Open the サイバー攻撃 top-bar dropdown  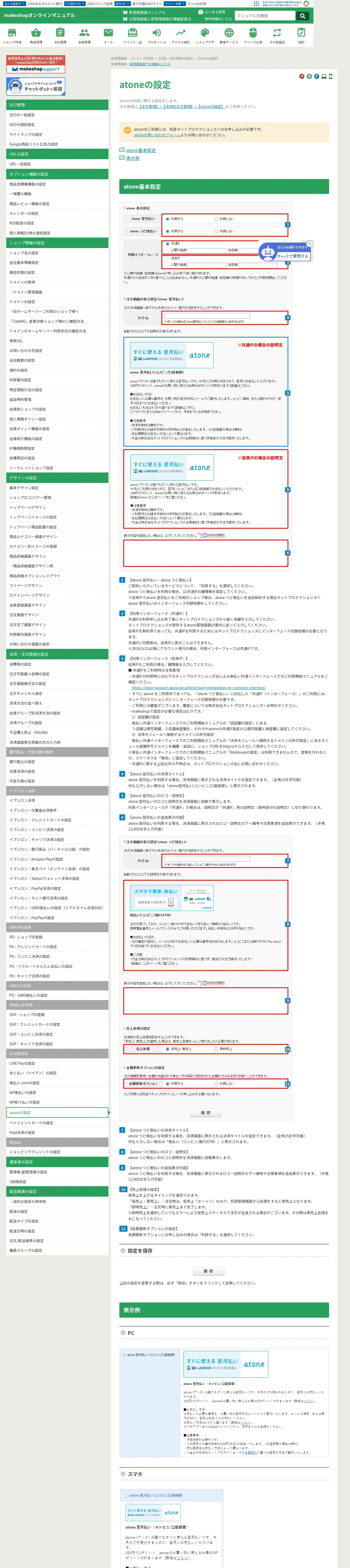click(174, 4)
